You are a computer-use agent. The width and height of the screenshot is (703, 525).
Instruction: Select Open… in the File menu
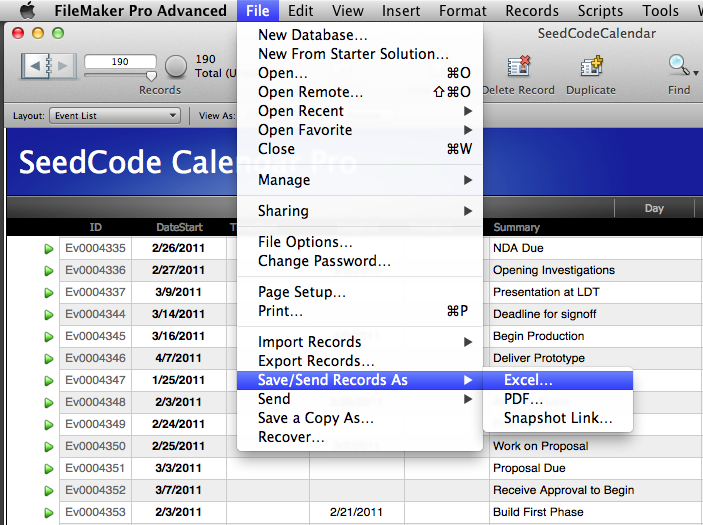pyautogui.click(x=360, y=73)
